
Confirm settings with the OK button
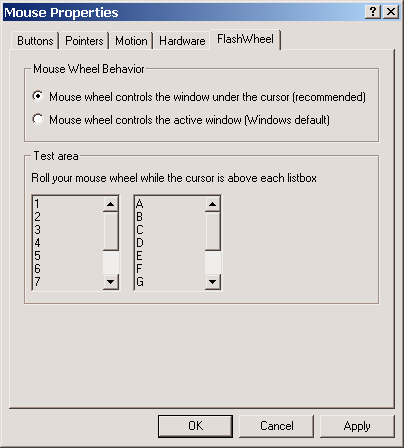click(x=195, y=426)
